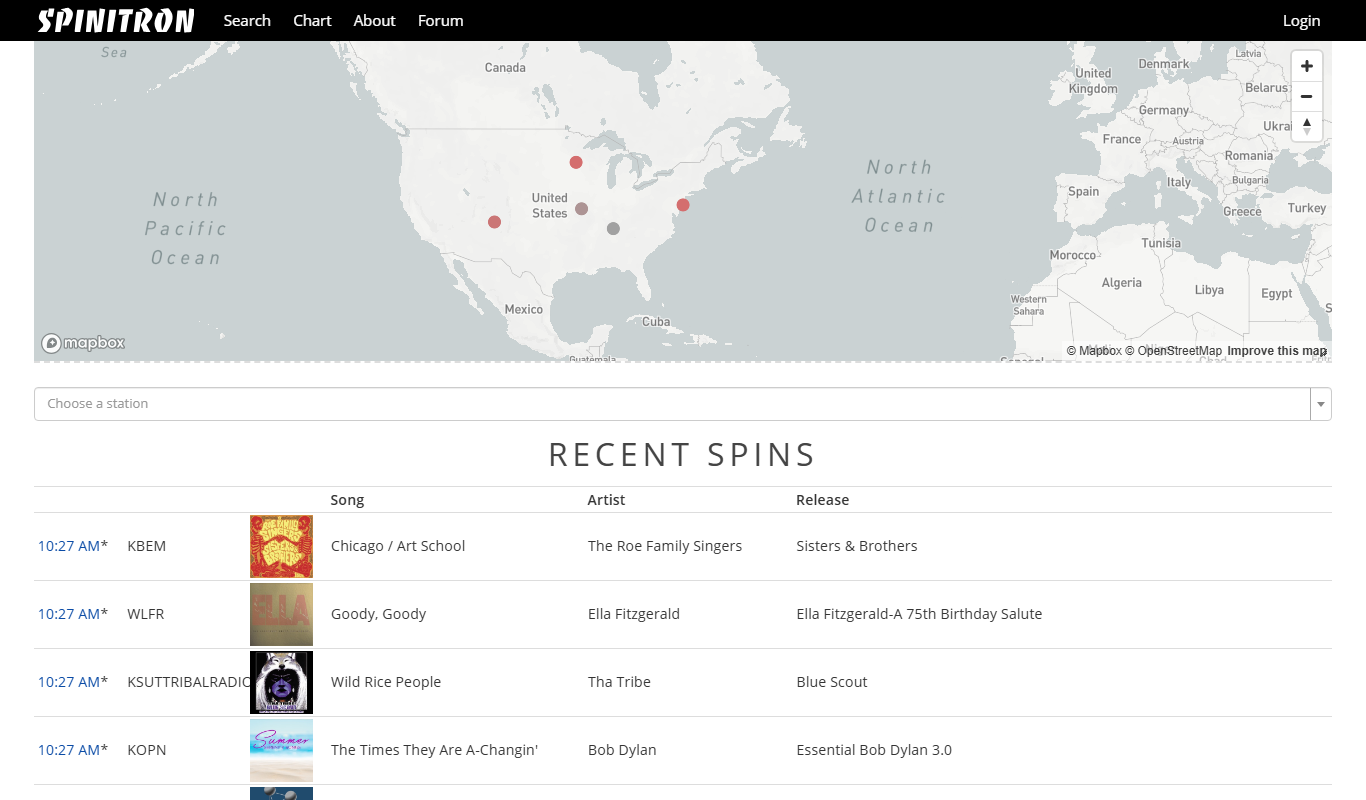This screenshot has height=800, width=1366.
Task: Click artist Ella Fitzgerald
Action: tap(634, 614)
